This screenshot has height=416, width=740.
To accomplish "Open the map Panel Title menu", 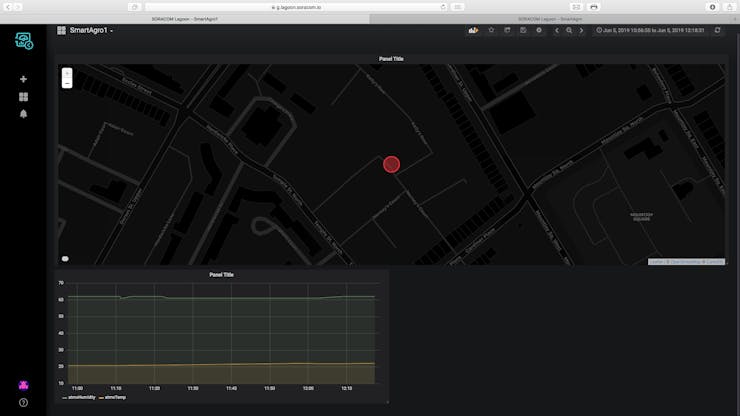I will click(x=391, y=59).
